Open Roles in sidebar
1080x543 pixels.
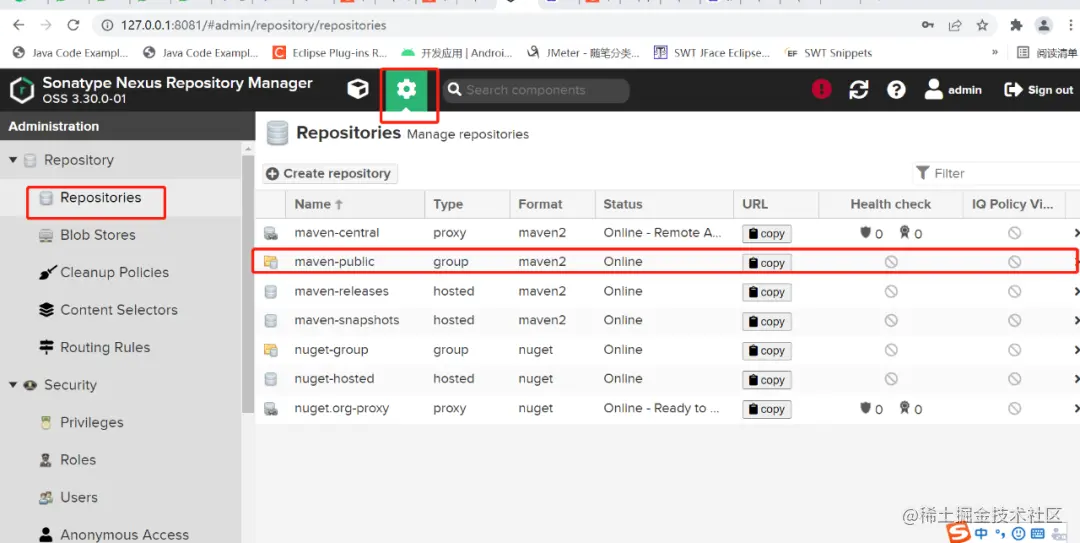[78, 460]
